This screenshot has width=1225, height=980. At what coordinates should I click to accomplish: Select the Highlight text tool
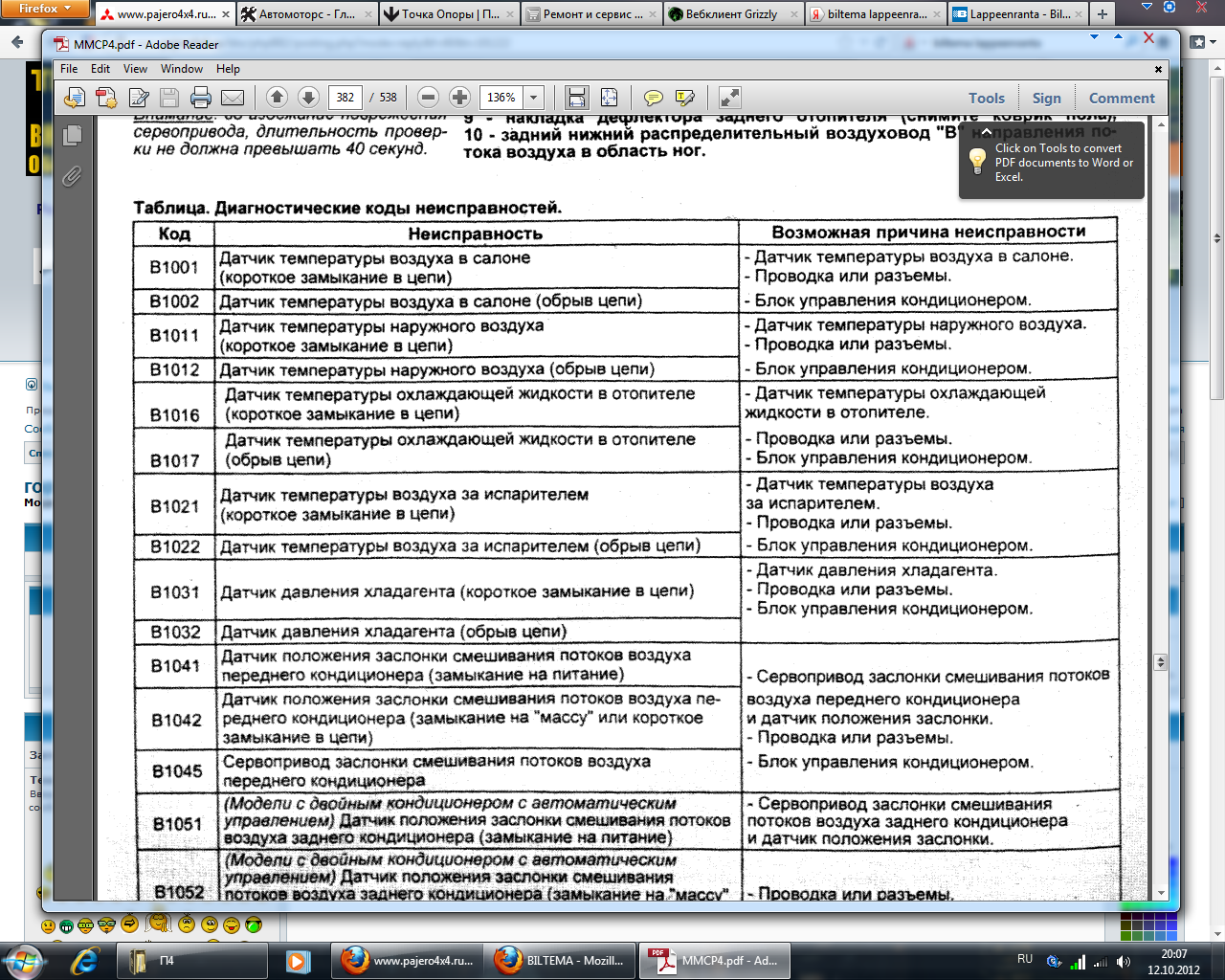[684, 98]
